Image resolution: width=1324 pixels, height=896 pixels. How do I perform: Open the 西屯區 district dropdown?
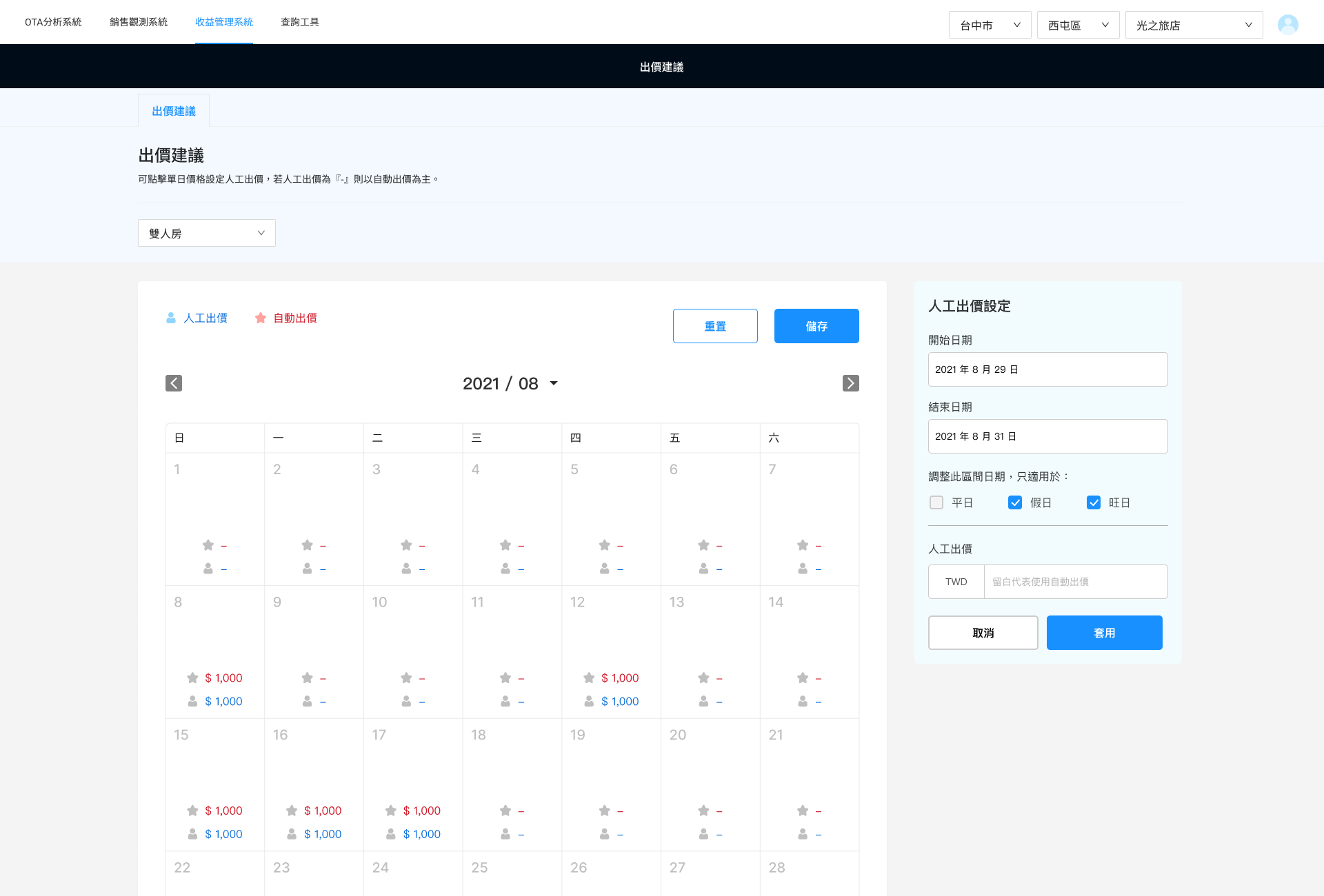point(1079,25)
